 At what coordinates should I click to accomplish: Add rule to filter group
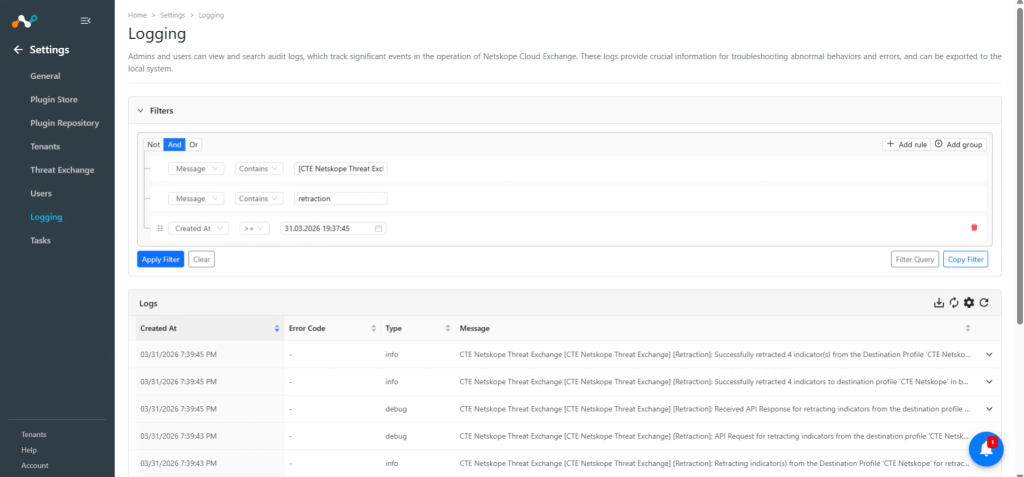(906, 144)
